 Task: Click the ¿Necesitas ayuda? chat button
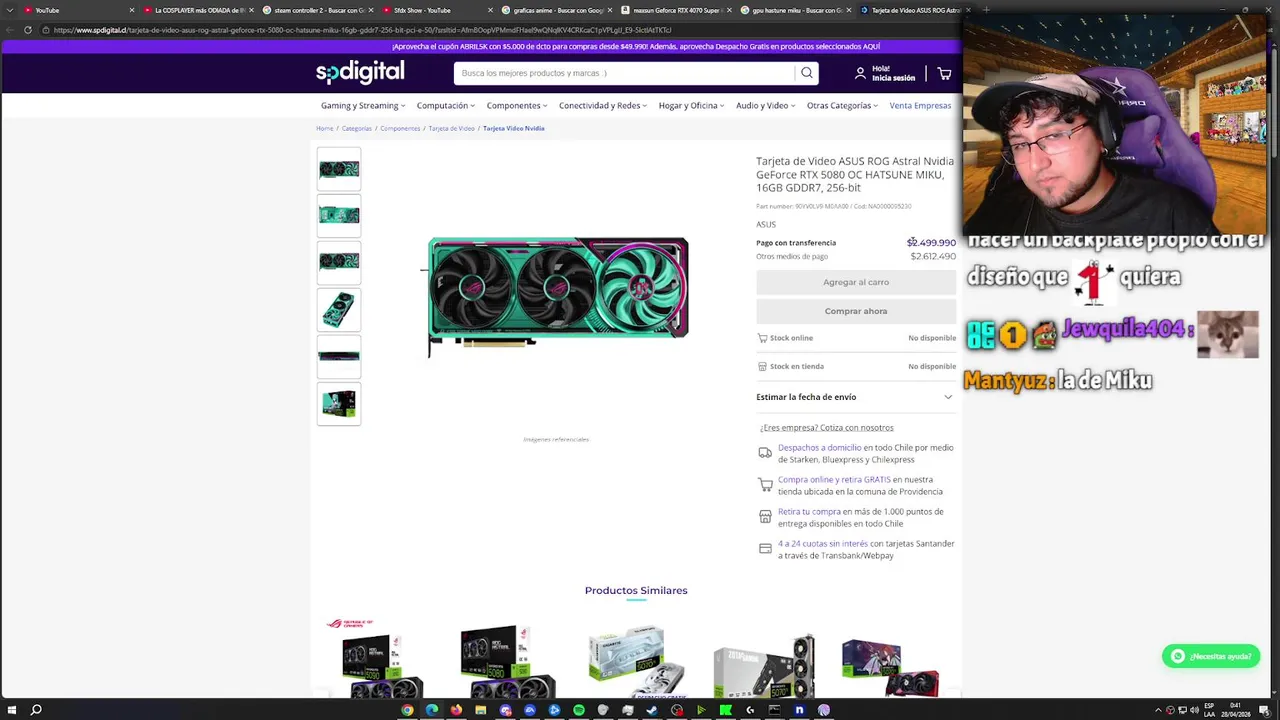[1211, 656]
